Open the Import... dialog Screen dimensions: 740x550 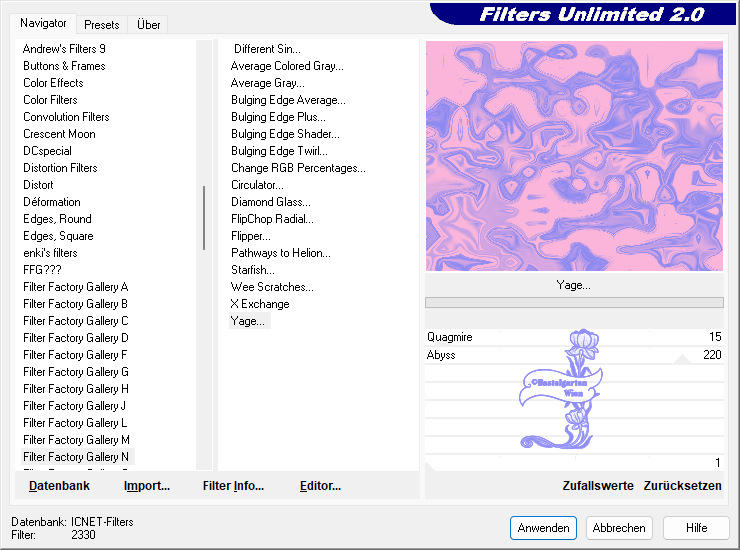pos(146,486)
